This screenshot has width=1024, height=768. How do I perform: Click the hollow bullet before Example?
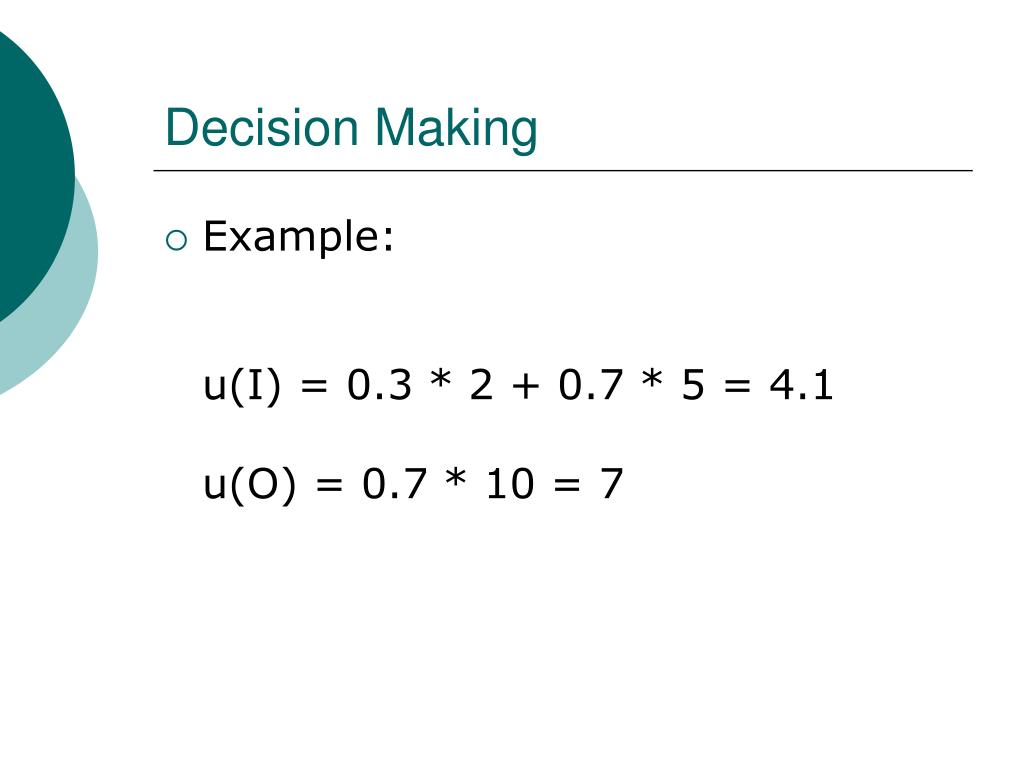pyautogui.click(x=176, y=240)
